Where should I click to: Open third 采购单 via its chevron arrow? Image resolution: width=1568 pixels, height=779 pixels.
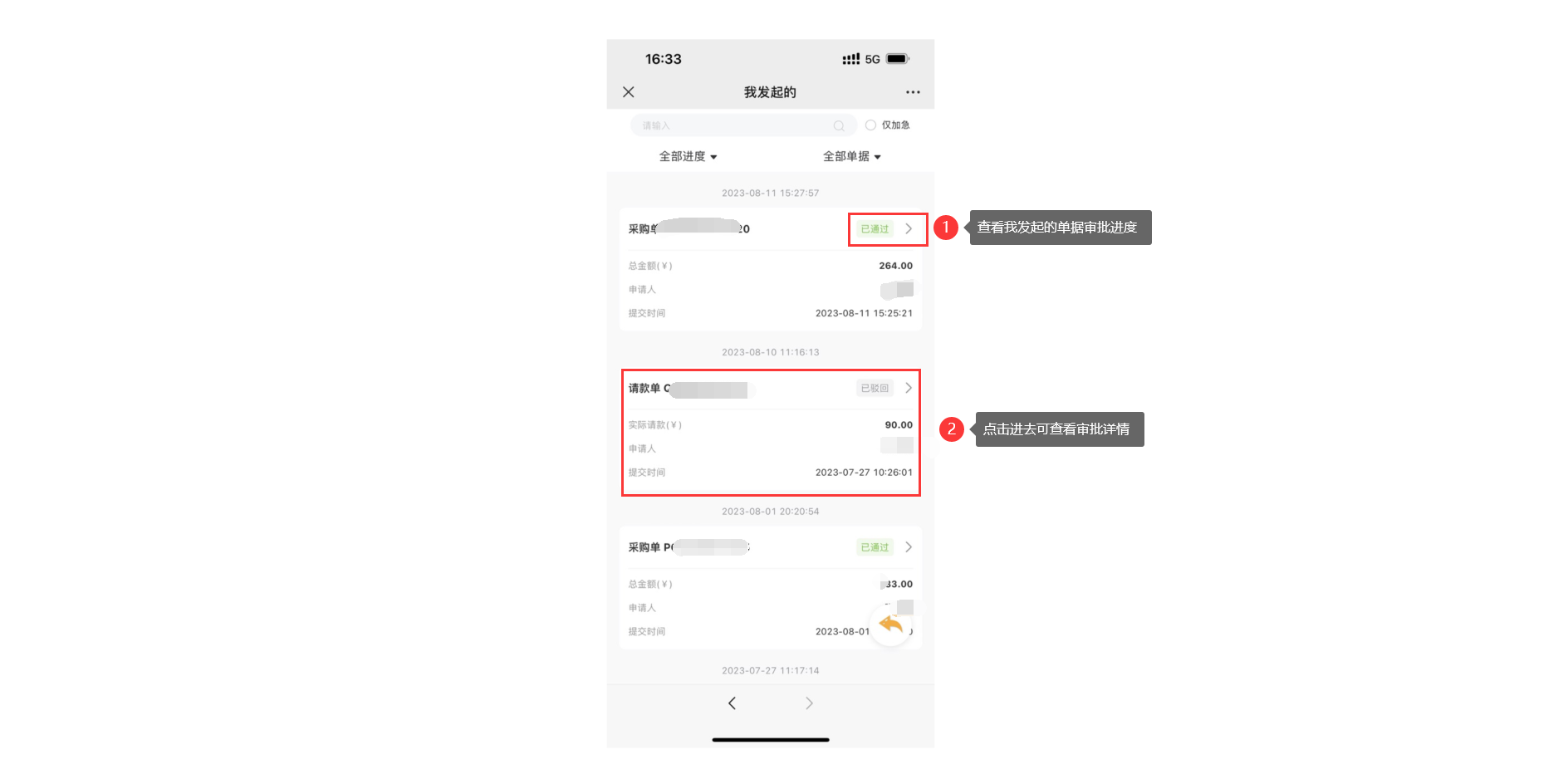[909, 547]
